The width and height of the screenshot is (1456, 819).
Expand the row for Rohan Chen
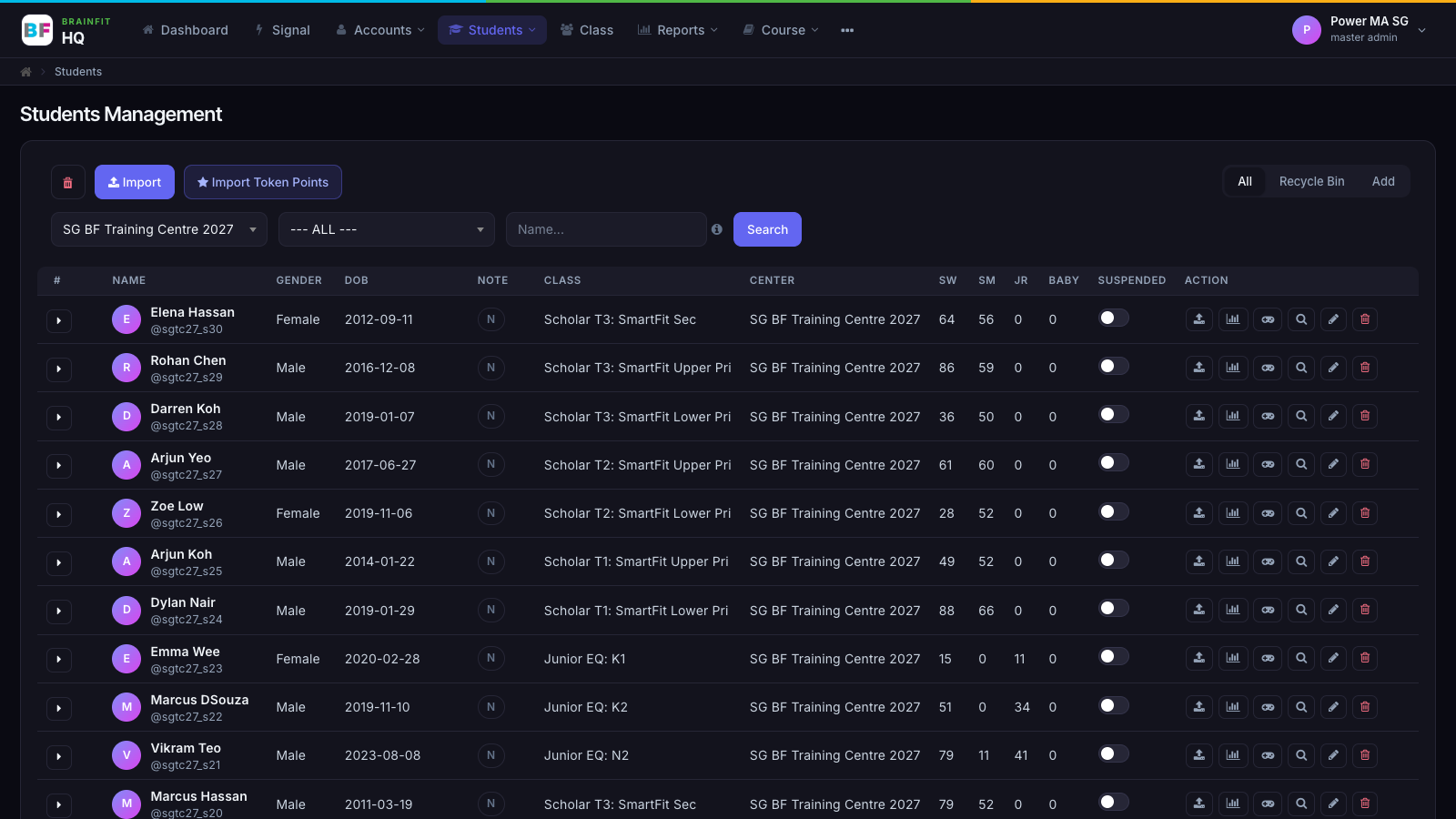click(x=59, y=369)
